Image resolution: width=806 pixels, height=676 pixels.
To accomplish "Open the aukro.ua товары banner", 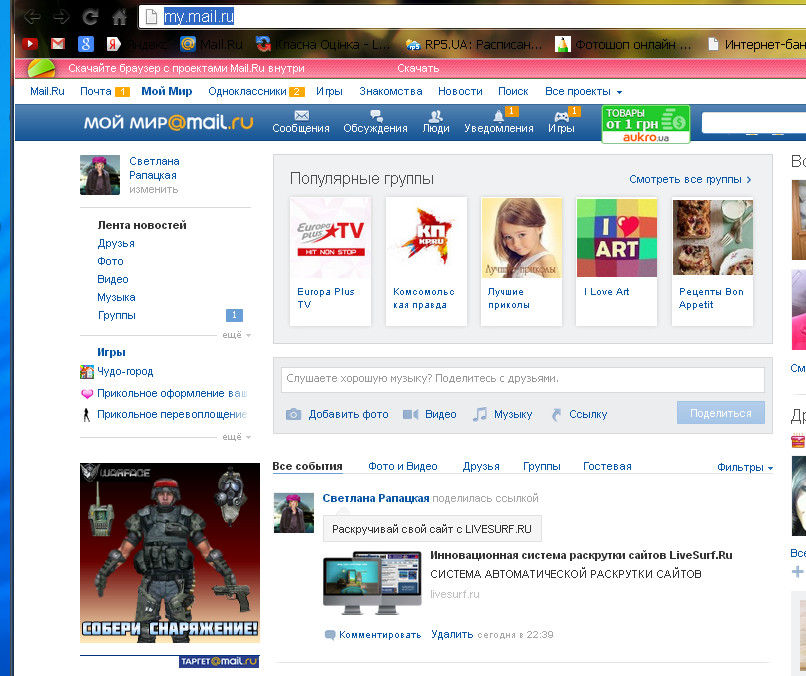I will pyautogui.click(x=646, y=124).
